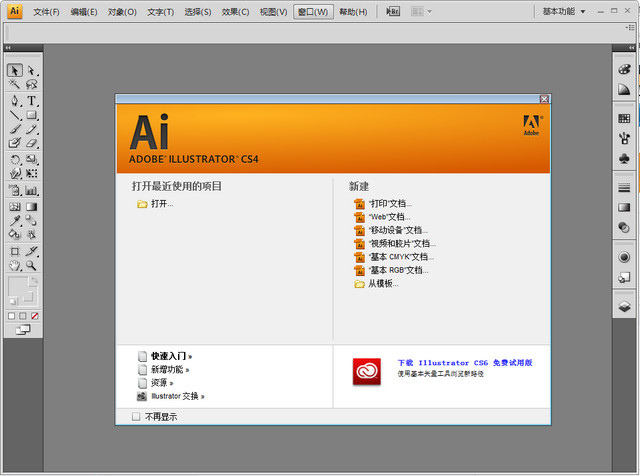Open the Stroke panel icon
The height and width of the screenshot is (476, 640).
tap(624, 187)
